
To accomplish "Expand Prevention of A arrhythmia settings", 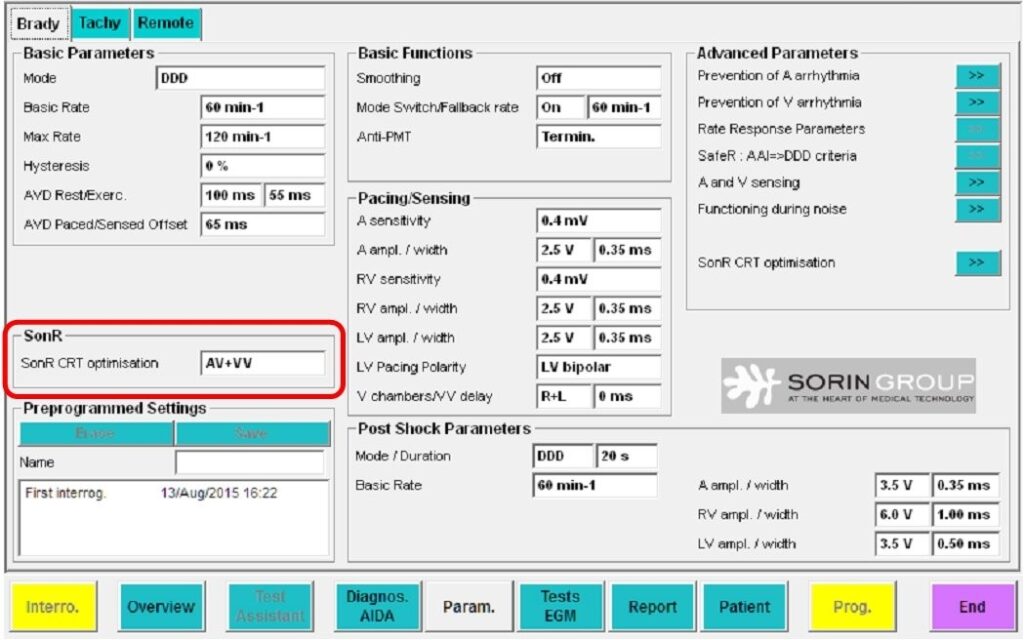I will (977, 76).
